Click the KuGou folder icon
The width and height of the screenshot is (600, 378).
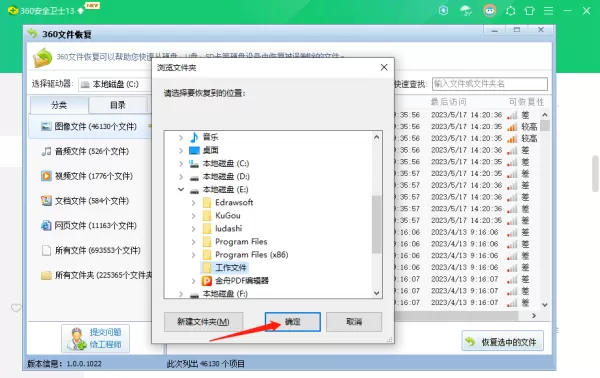207,215
